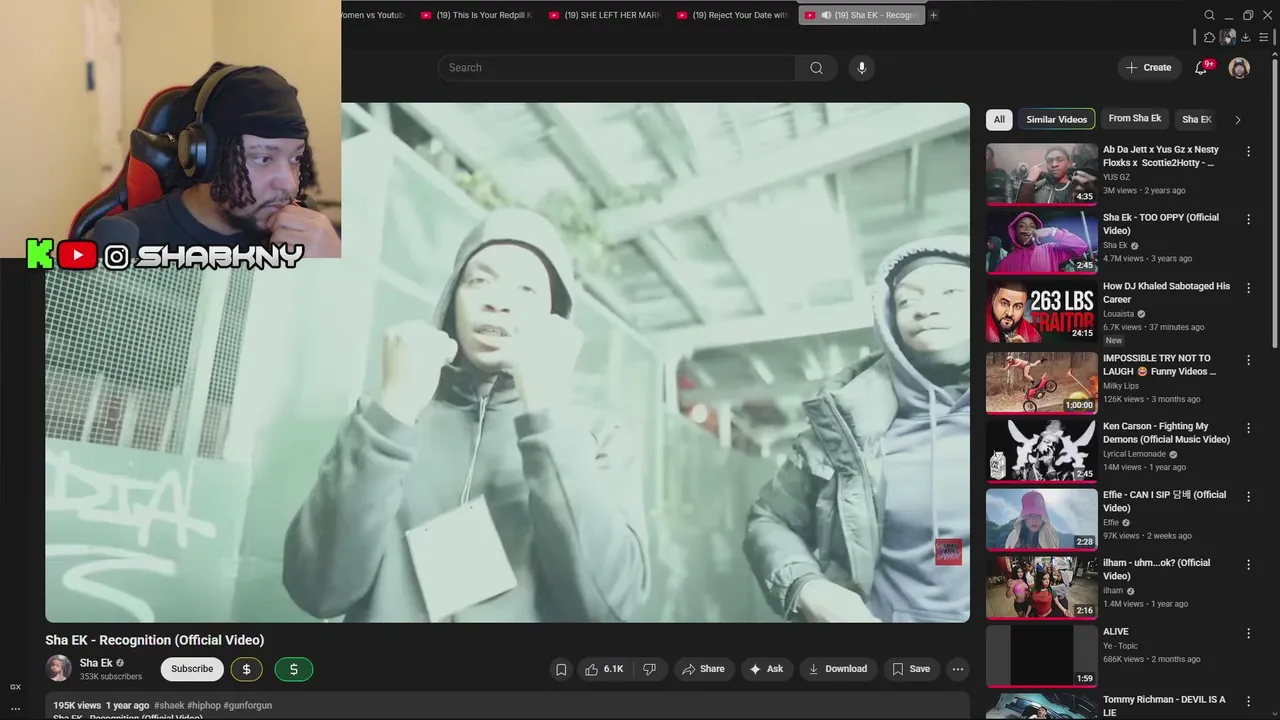
Task: Select the 'Sha EK - Recognition' tab
Action: coord(861,15)
